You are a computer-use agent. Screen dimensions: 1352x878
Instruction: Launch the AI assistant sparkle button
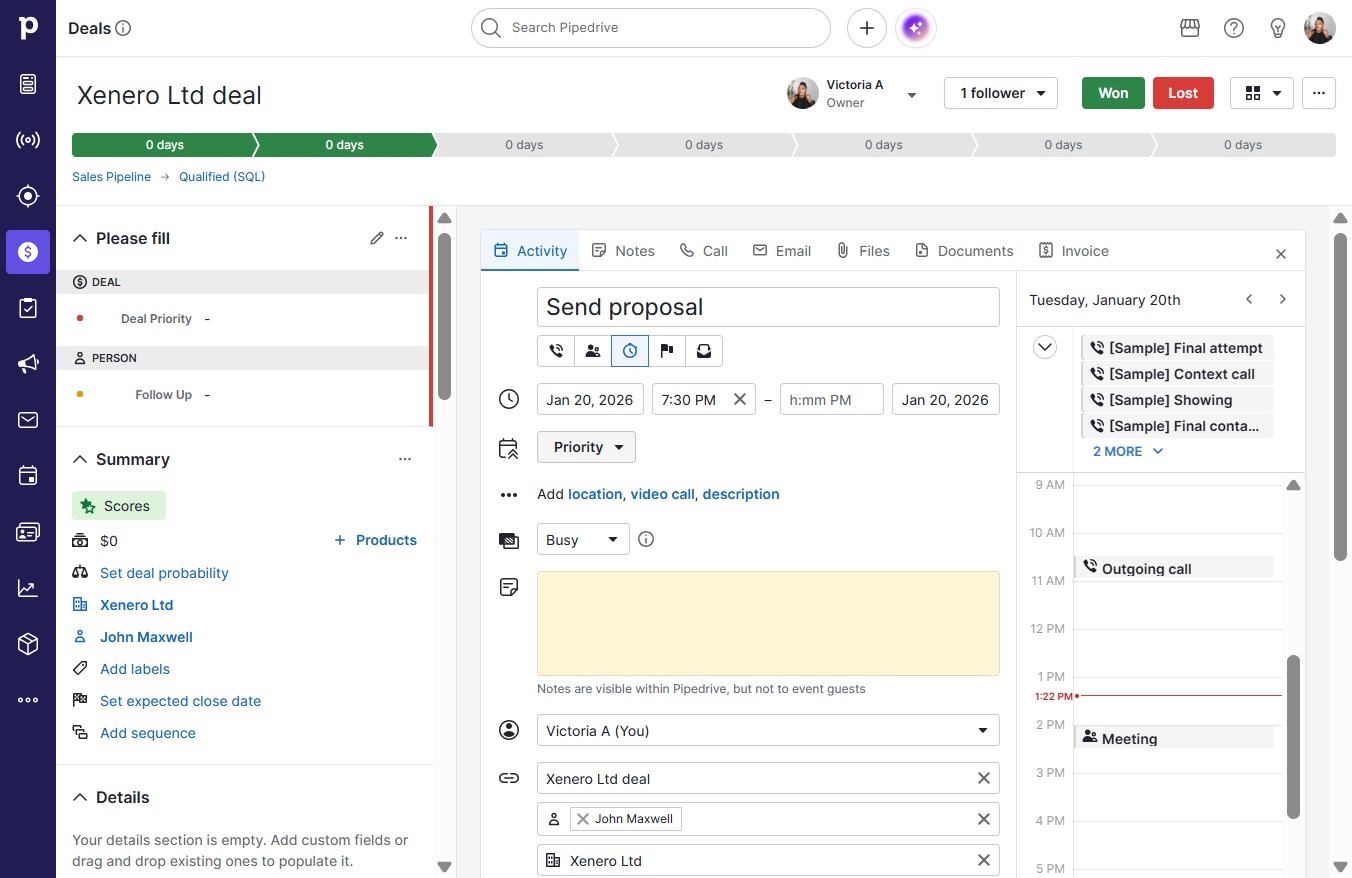(x=916, y=28)
